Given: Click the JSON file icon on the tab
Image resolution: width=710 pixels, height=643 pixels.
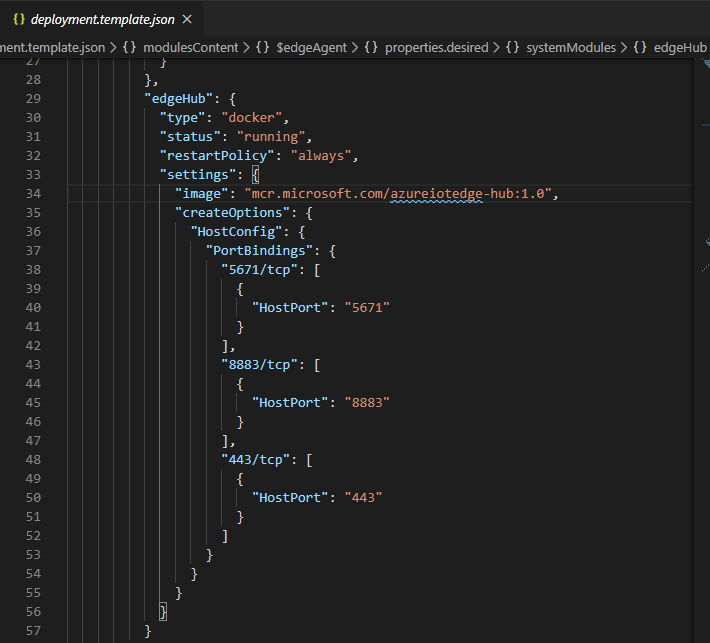Looking at the screenshot, I should (19, 19).
